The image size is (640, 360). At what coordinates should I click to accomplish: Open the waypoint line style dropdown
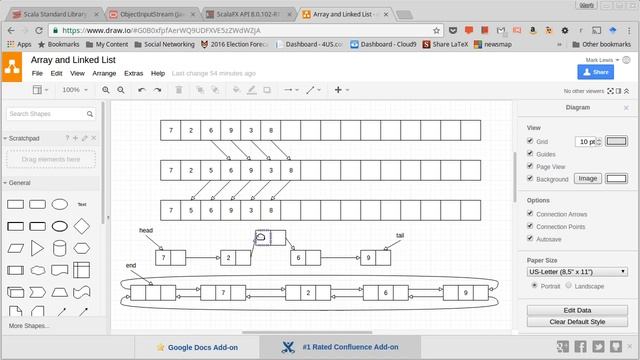313,90
